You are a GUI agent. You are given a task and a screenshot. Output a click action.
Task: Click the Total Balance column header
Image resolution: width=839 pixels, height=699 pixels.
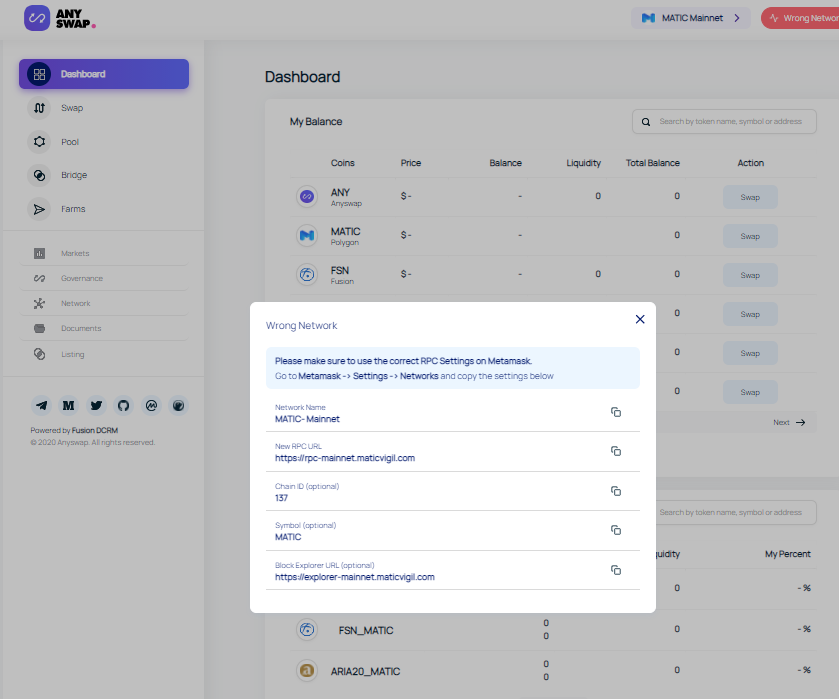click(653, 163)
